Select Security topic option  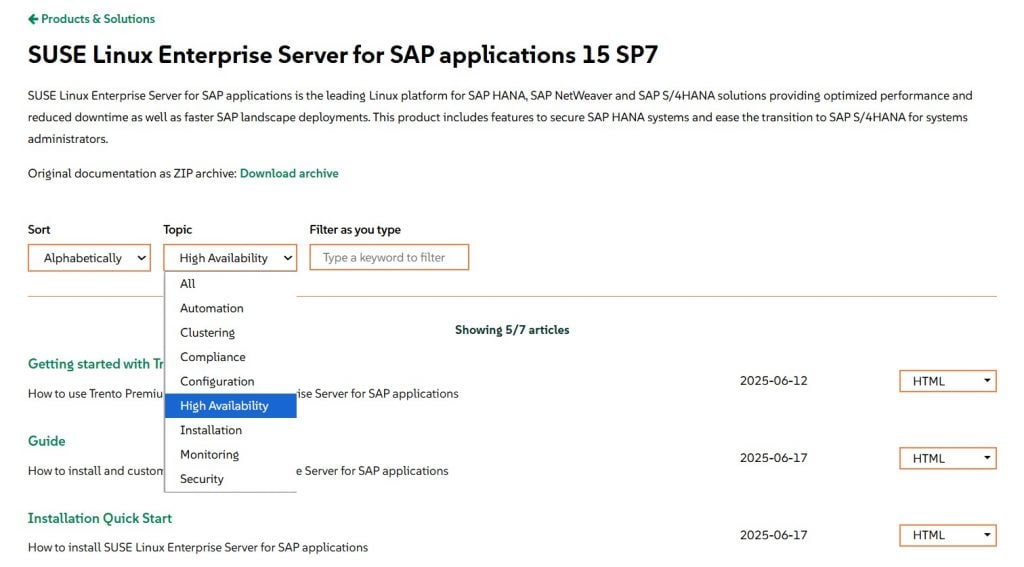coord(231,479)
